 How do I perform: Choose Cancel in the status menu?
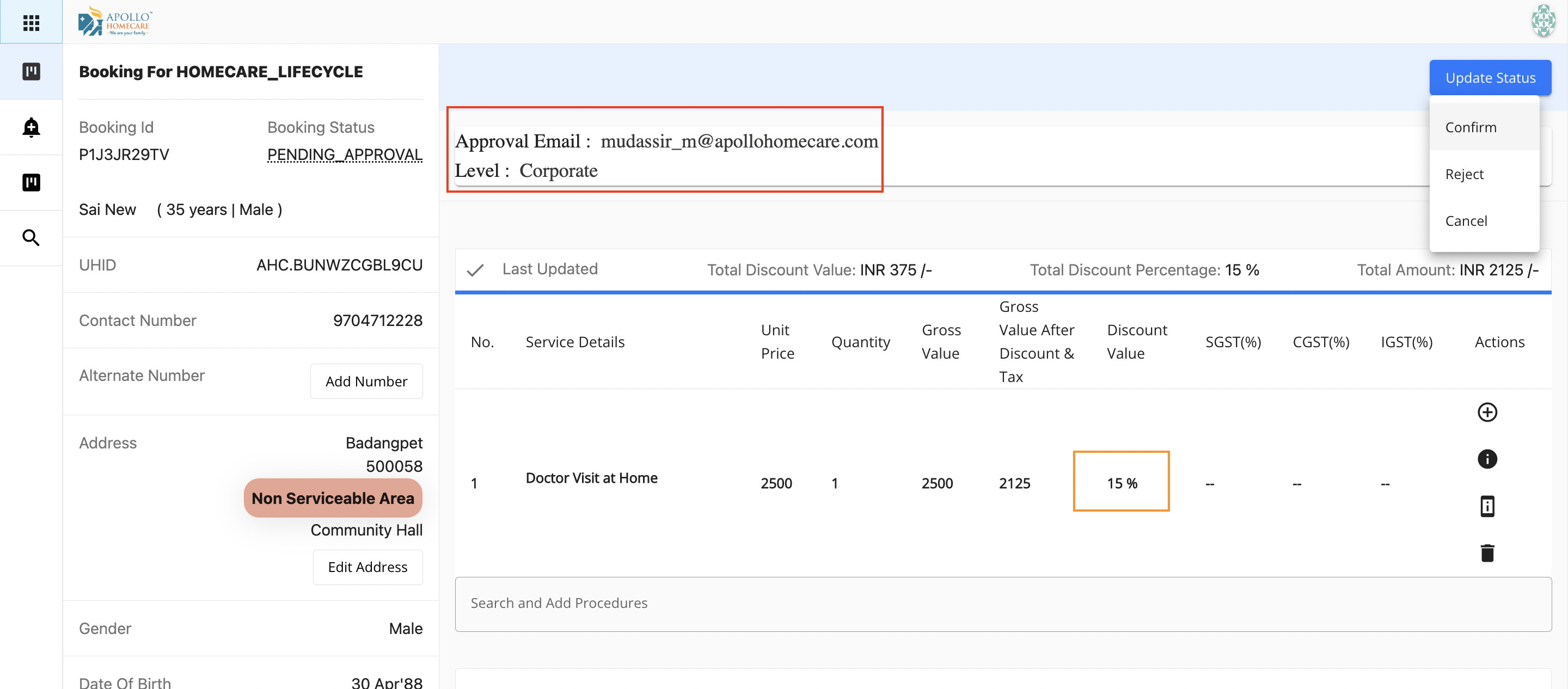point(1466,221)
